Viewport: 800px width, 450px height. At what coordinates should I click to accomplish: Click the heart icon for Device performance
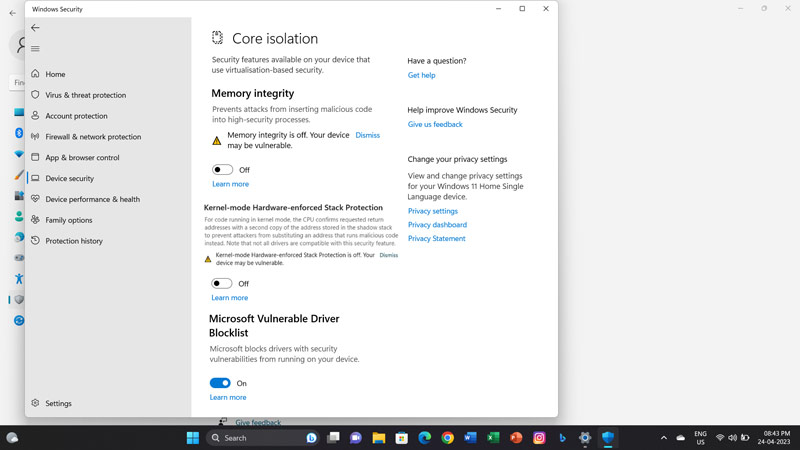pos(35,198)
